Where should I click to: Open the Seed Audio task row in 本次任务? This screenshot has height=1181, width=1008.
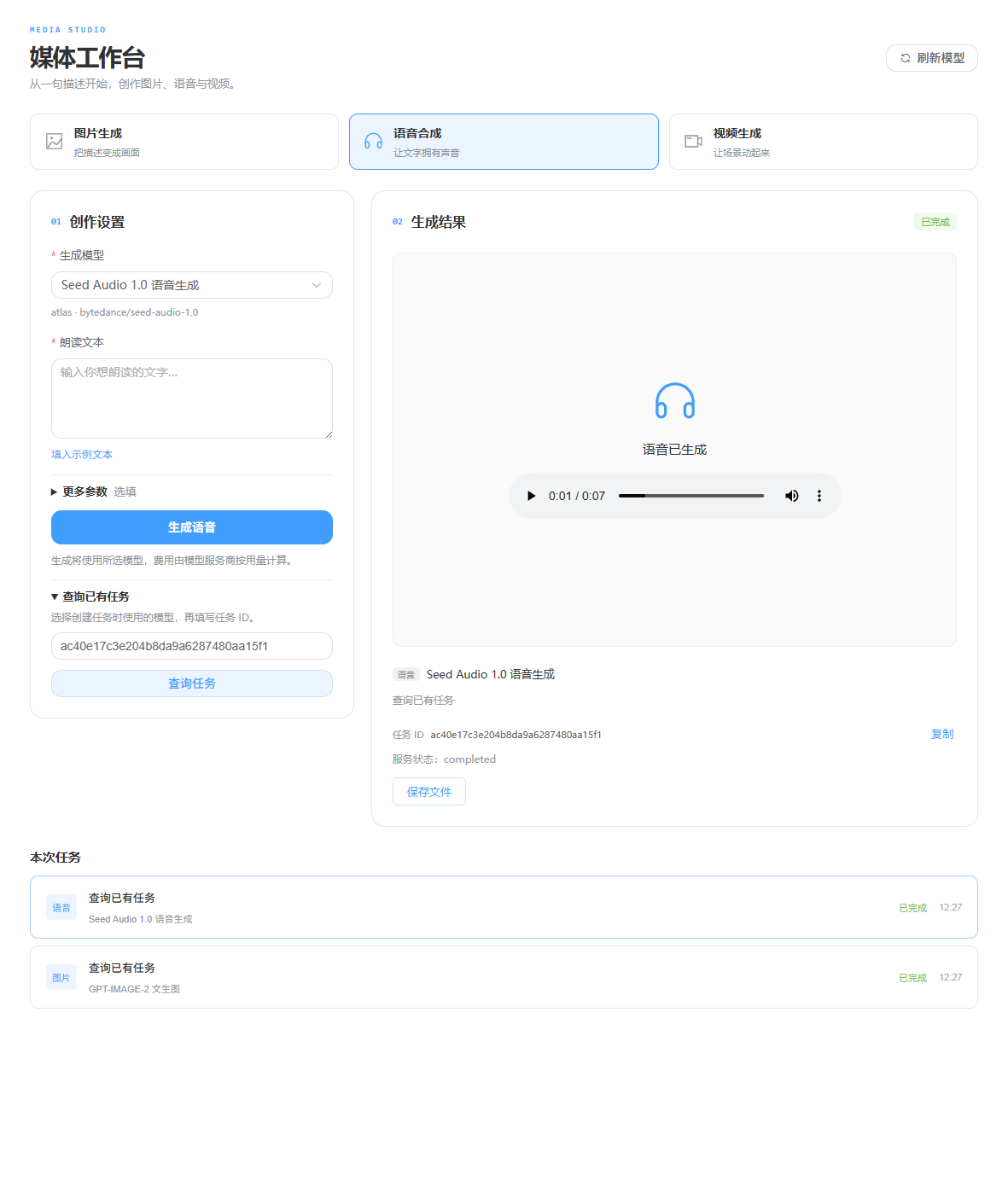pyautogui.click(x=504, y=907)
